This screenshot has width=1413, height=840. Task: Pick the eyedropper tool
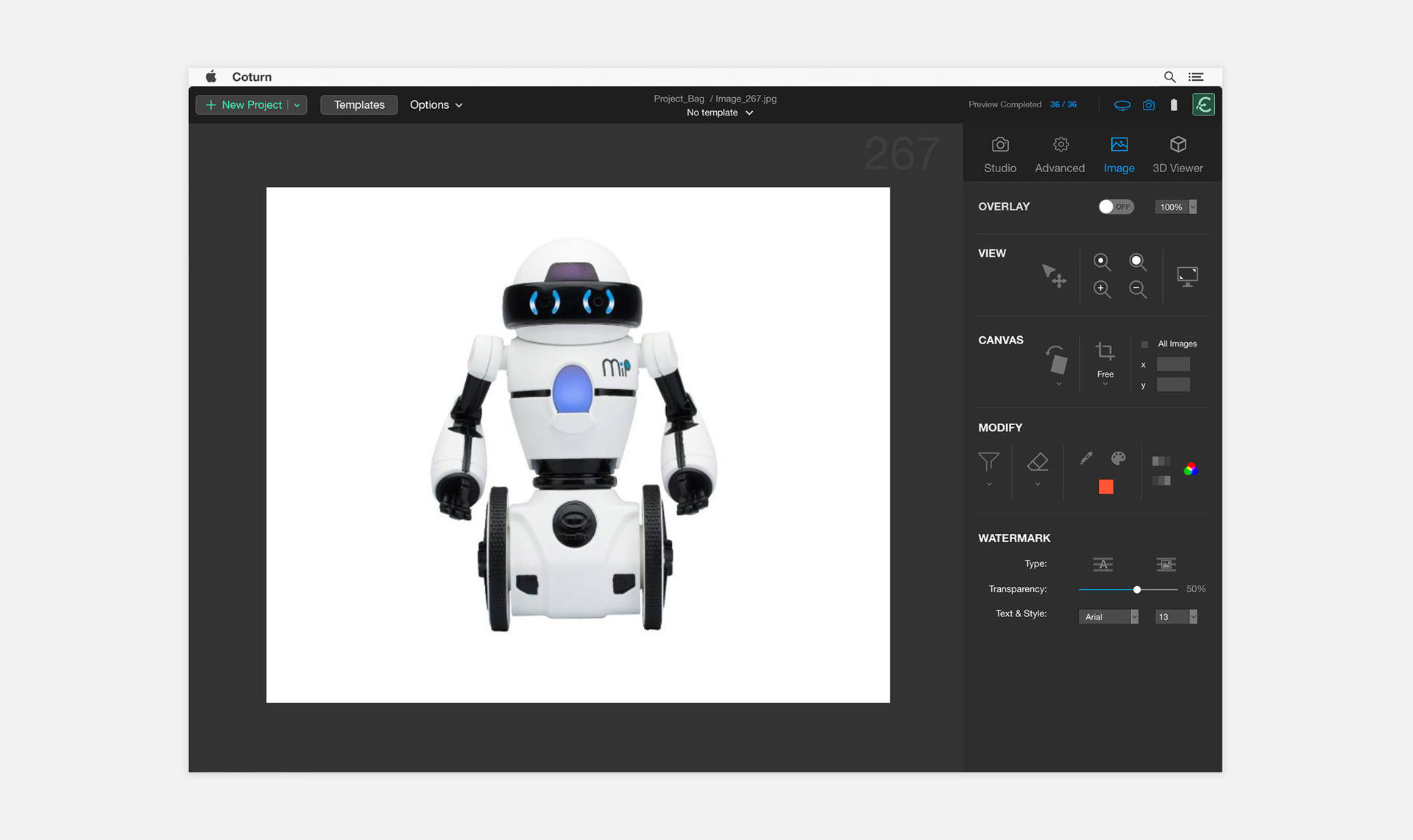tap(1086, 458)
